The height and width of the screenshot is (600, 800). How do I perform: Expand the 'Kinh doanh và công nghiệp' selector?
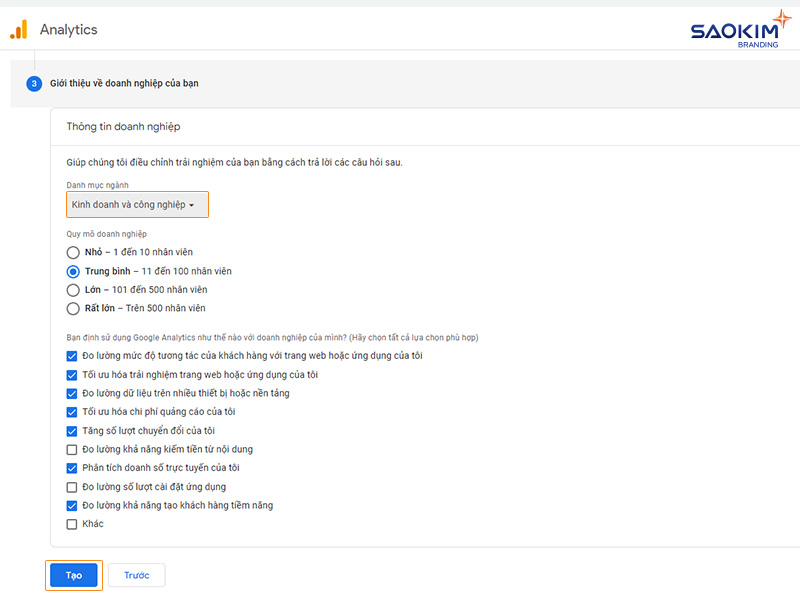click(x=137, y=204)
